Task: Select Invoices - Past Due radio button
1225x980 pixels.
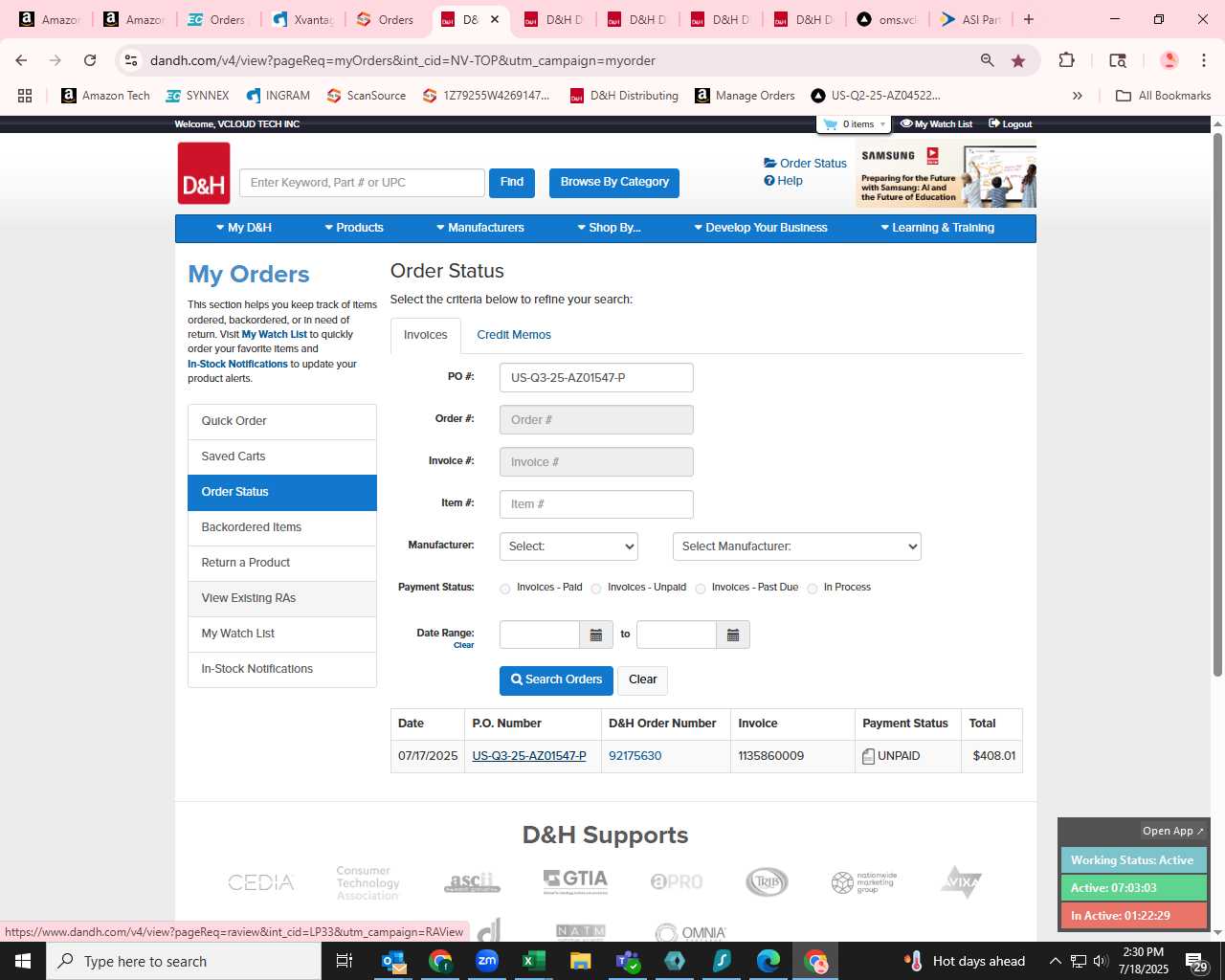Action: click(700, 589)
